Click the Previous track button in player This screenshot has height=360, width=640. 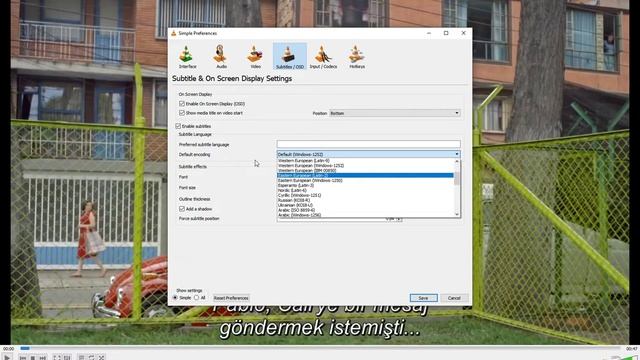(22, 358)
